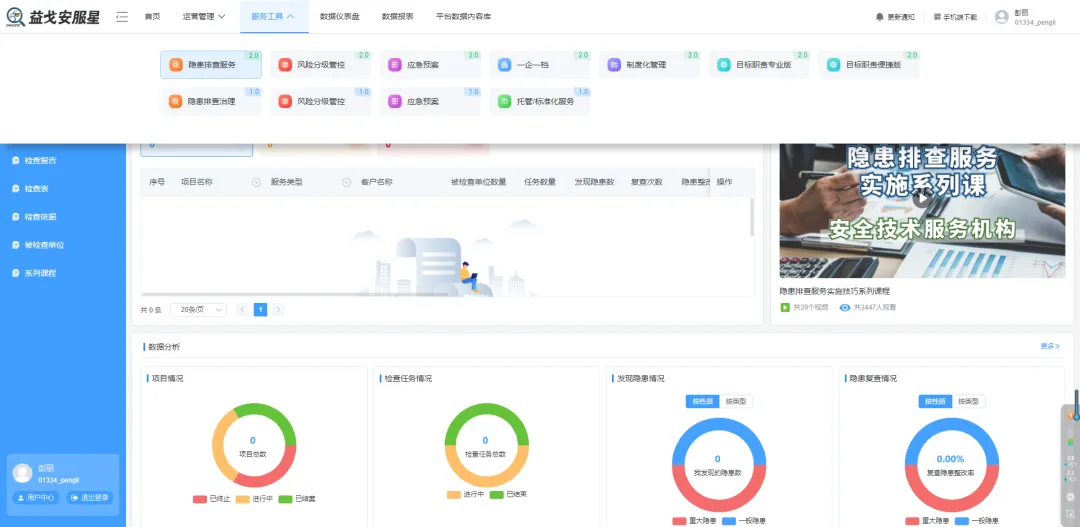Go to previous page arrow
Image resolution: width=1080 pixels, height=527 pixels.
click(242, 310)
